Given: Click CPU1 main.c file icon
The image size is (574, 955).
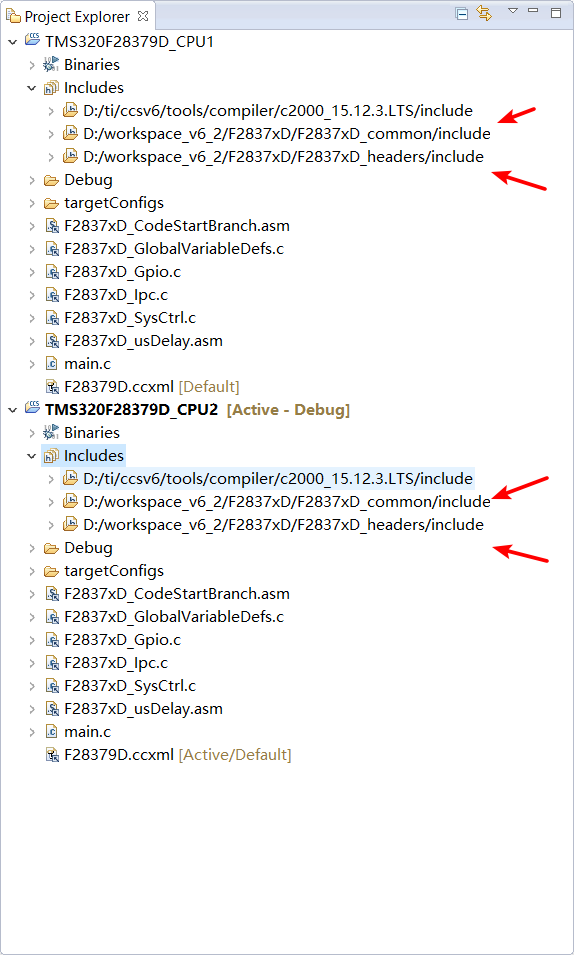Looking at the screenshot, I should [52, 364].
